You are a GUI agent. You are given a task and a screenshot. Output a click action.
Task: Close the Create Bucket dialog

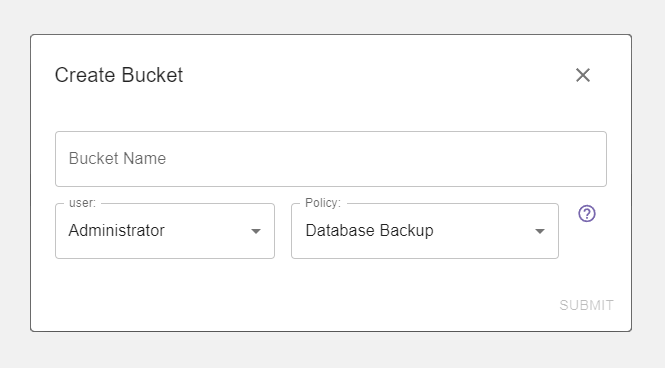[583, 75]
